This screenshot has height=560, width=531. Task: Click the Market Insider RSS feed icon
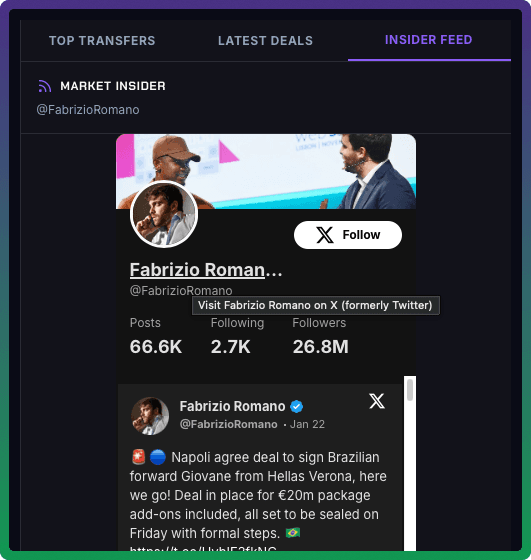click(x=45, y=86)
